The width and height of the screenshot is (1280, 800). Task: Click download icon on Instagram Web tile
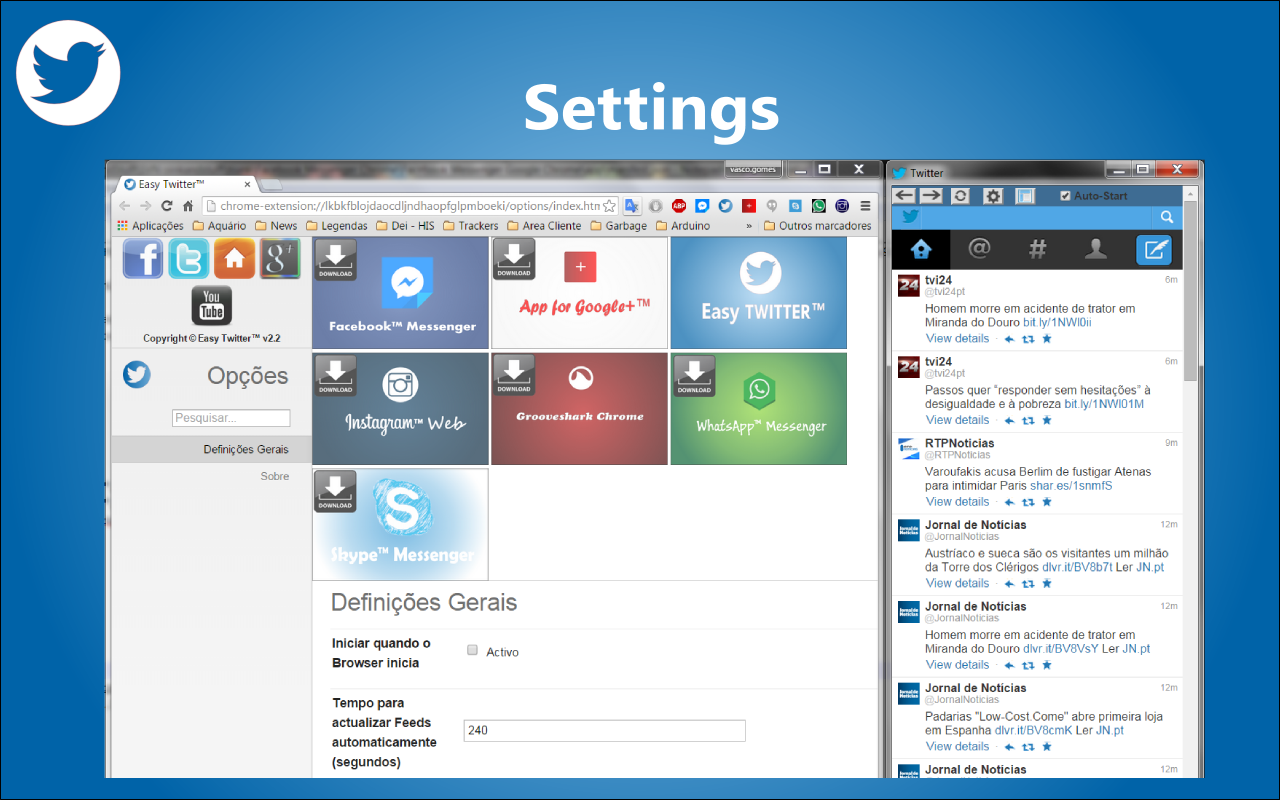pyautogui.click(x=335, y=376)
